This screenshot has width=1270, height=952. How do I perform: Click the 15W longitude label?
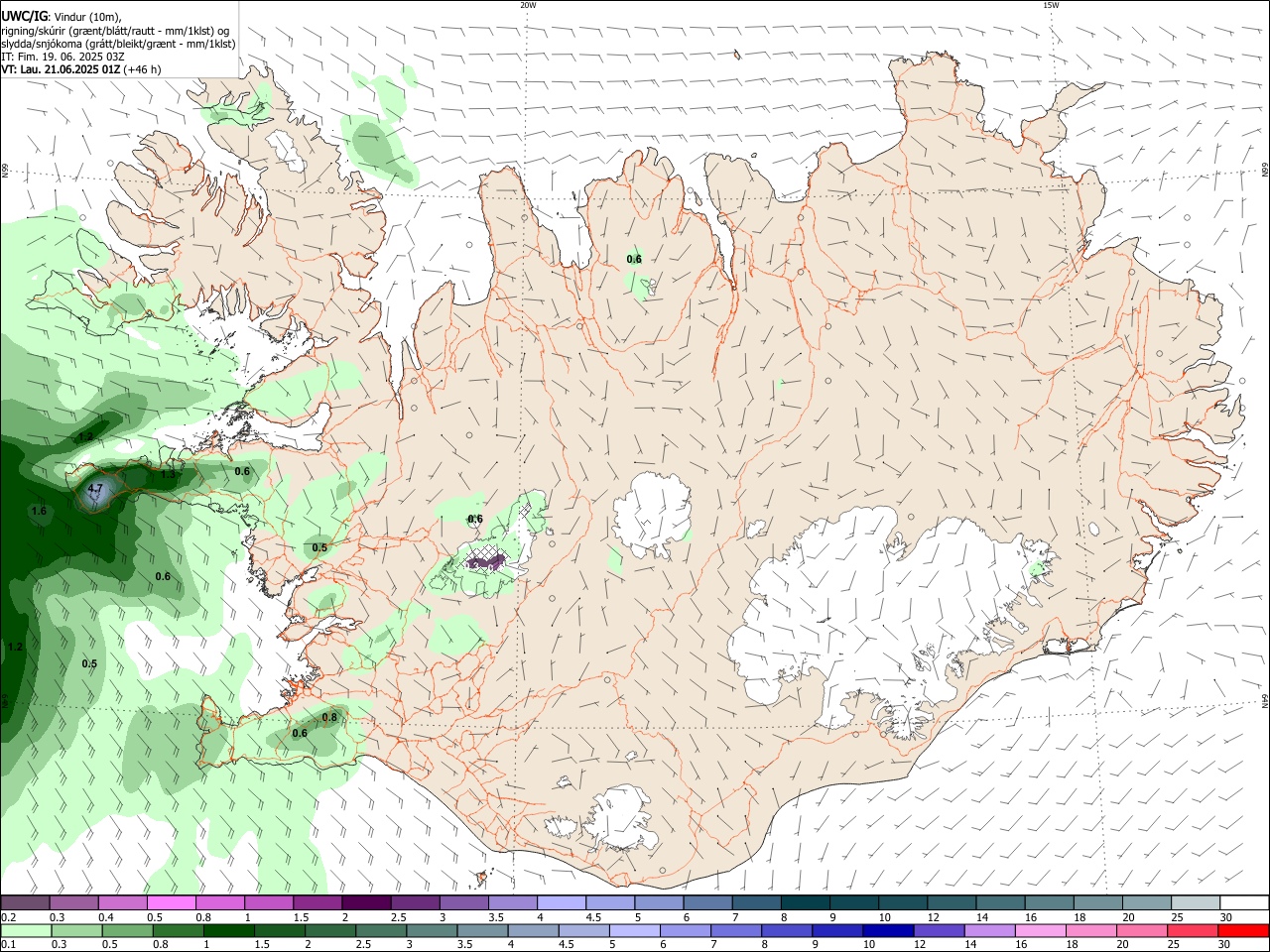1051,5
